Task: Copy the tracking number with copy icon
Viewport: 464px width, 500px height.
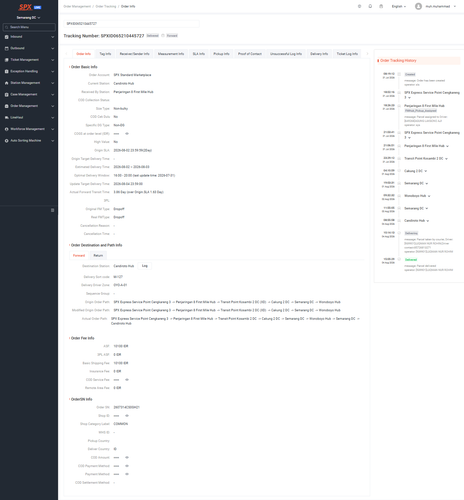Action: pyautogui.click(x=163, y=36)
